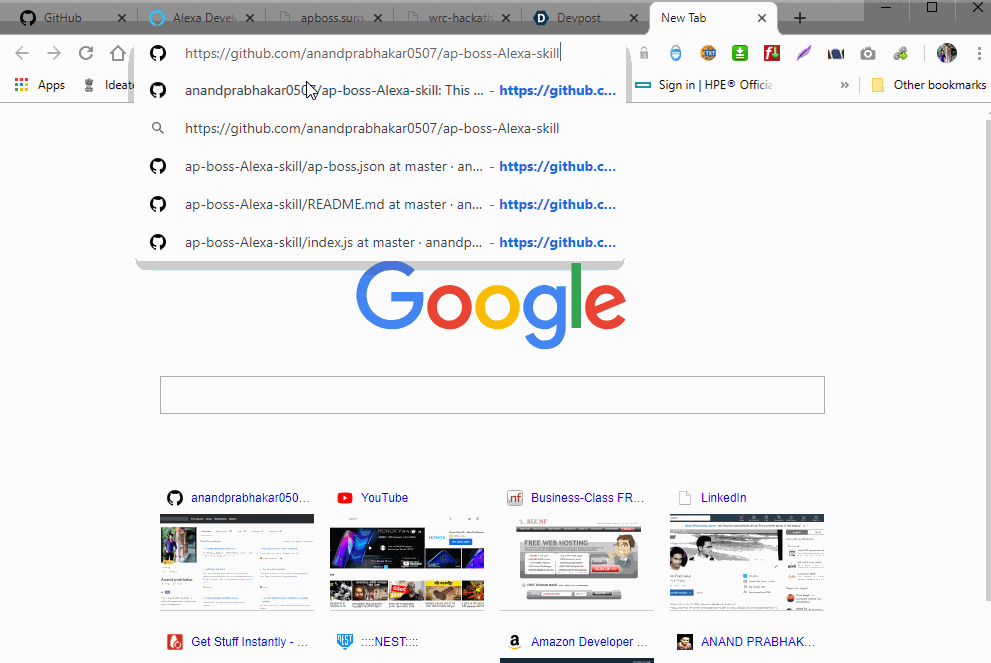
Task: Open the free web hosting thumbnail
Action: coord(577,562)
